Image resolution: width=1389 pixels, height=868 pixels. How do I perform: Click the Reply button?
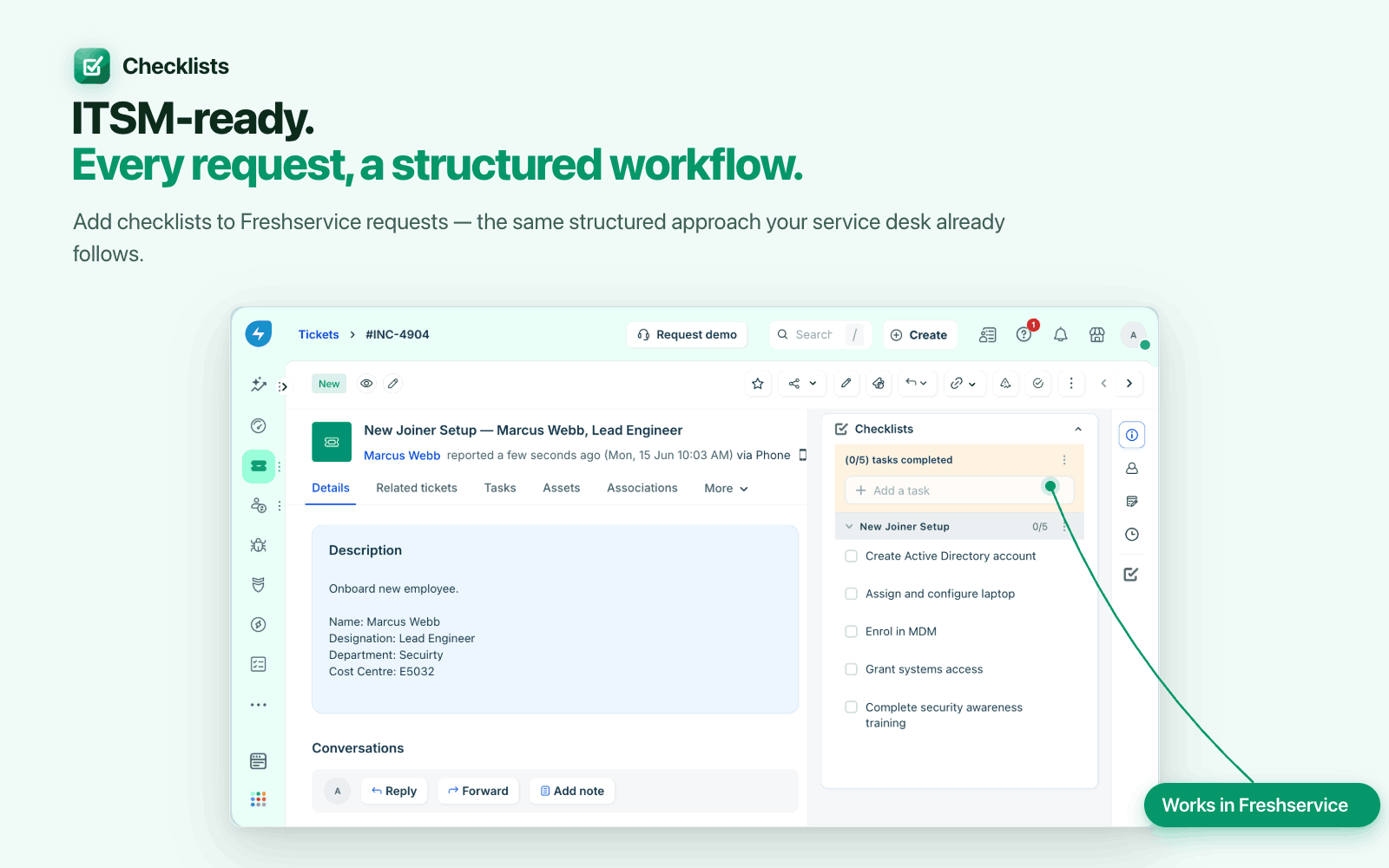pyautogui.click(x=394, y=792)
